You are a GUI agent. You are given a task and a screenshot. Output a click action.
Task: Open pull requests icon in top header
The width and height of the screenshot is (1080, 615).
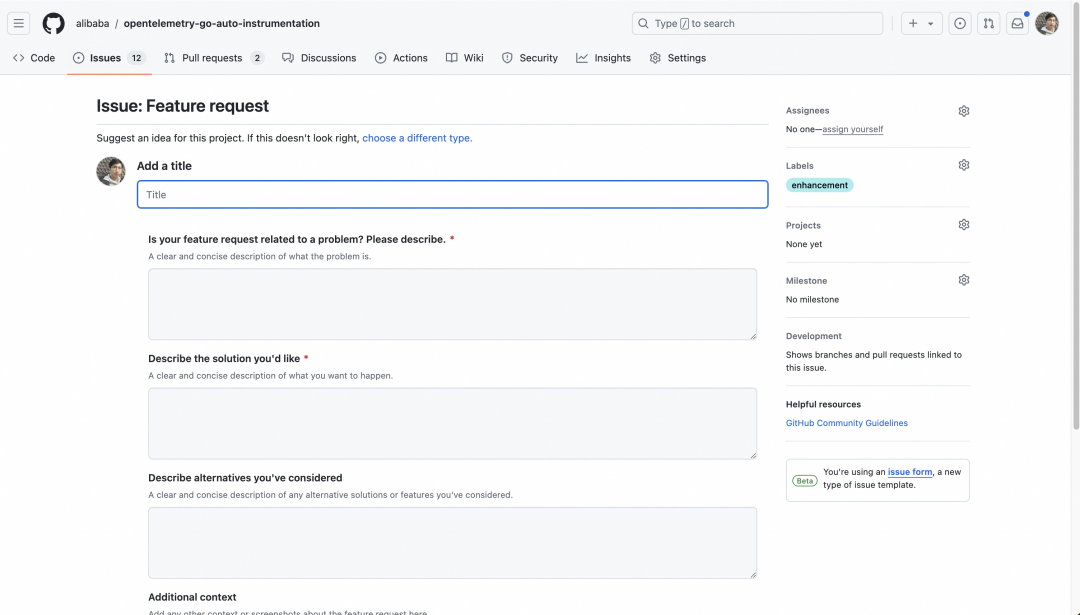[x=988, y=23]
